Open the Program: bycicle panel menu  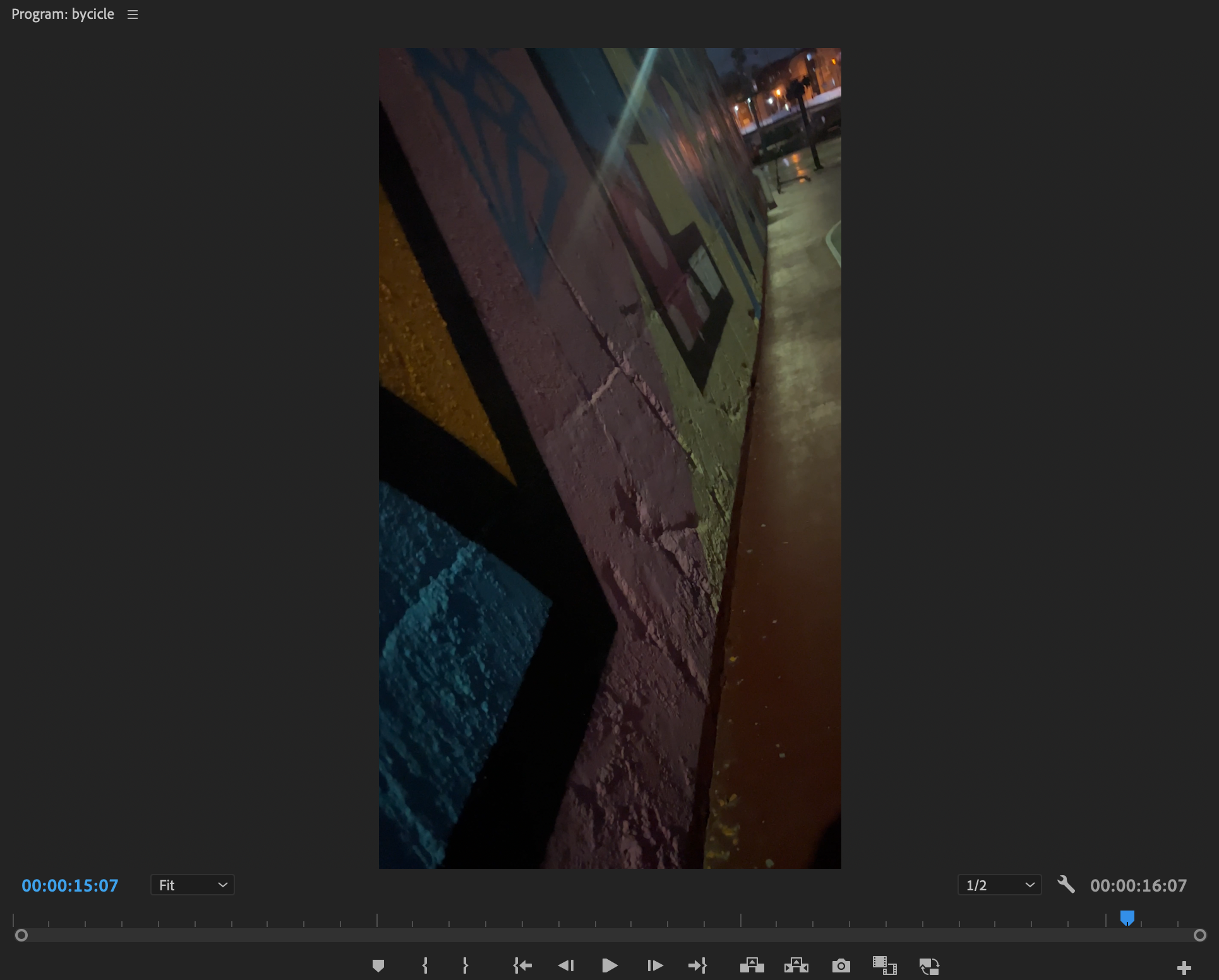tap(133, 15)
